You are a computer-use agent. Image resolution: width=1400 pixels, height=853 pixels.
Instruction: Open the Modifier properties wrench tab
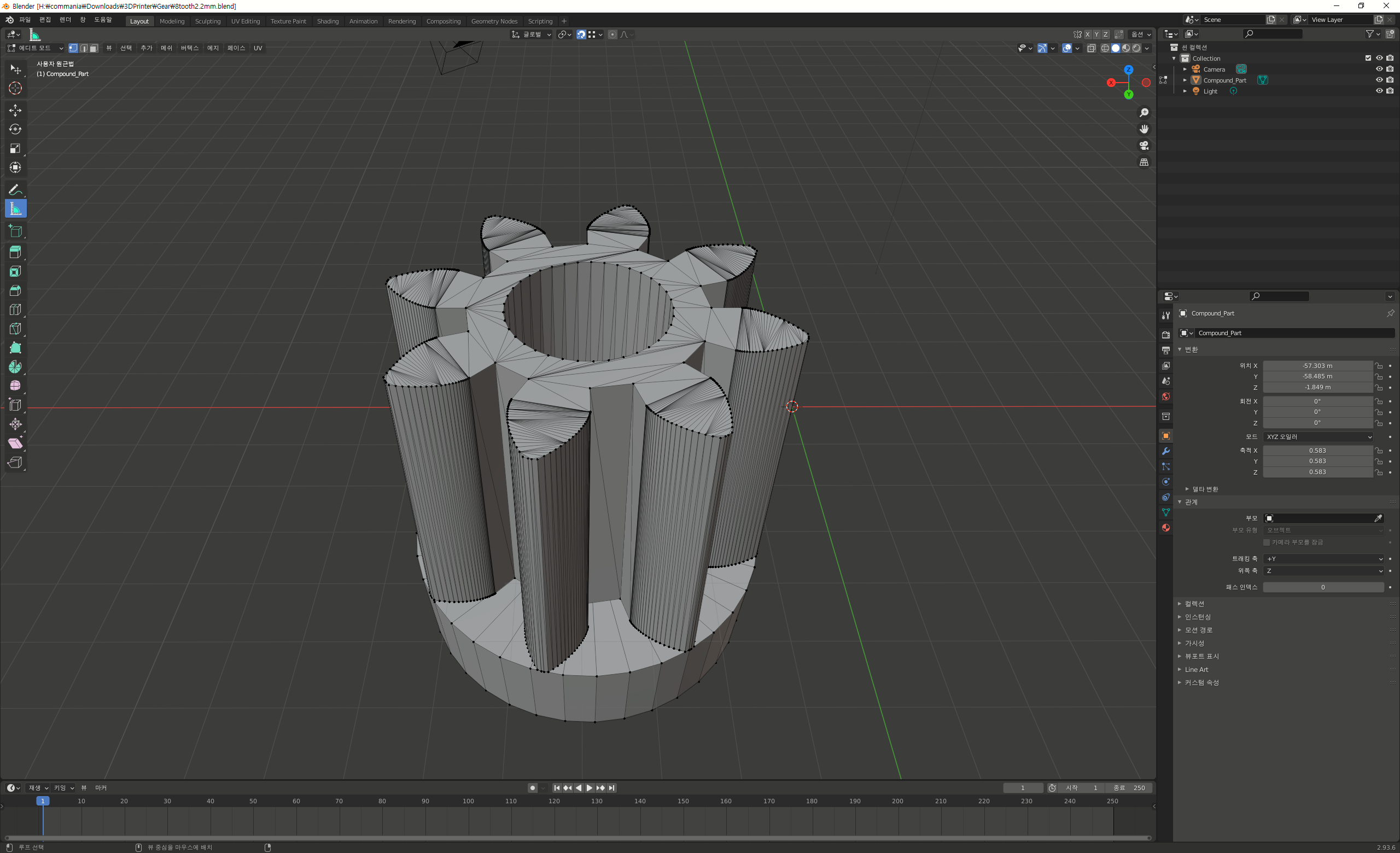(x=1166, y=452)
